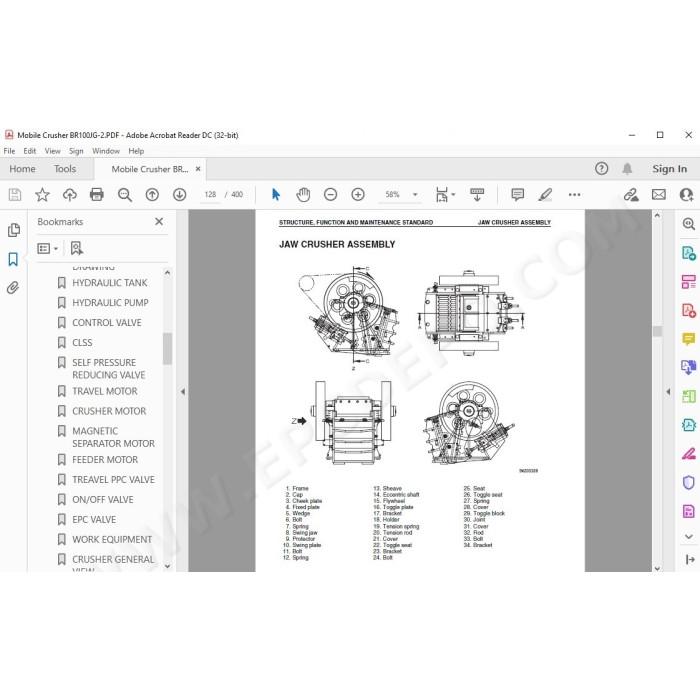Select the Highlight text pen tool
700x700 pixels.
(x=545, y=195)
